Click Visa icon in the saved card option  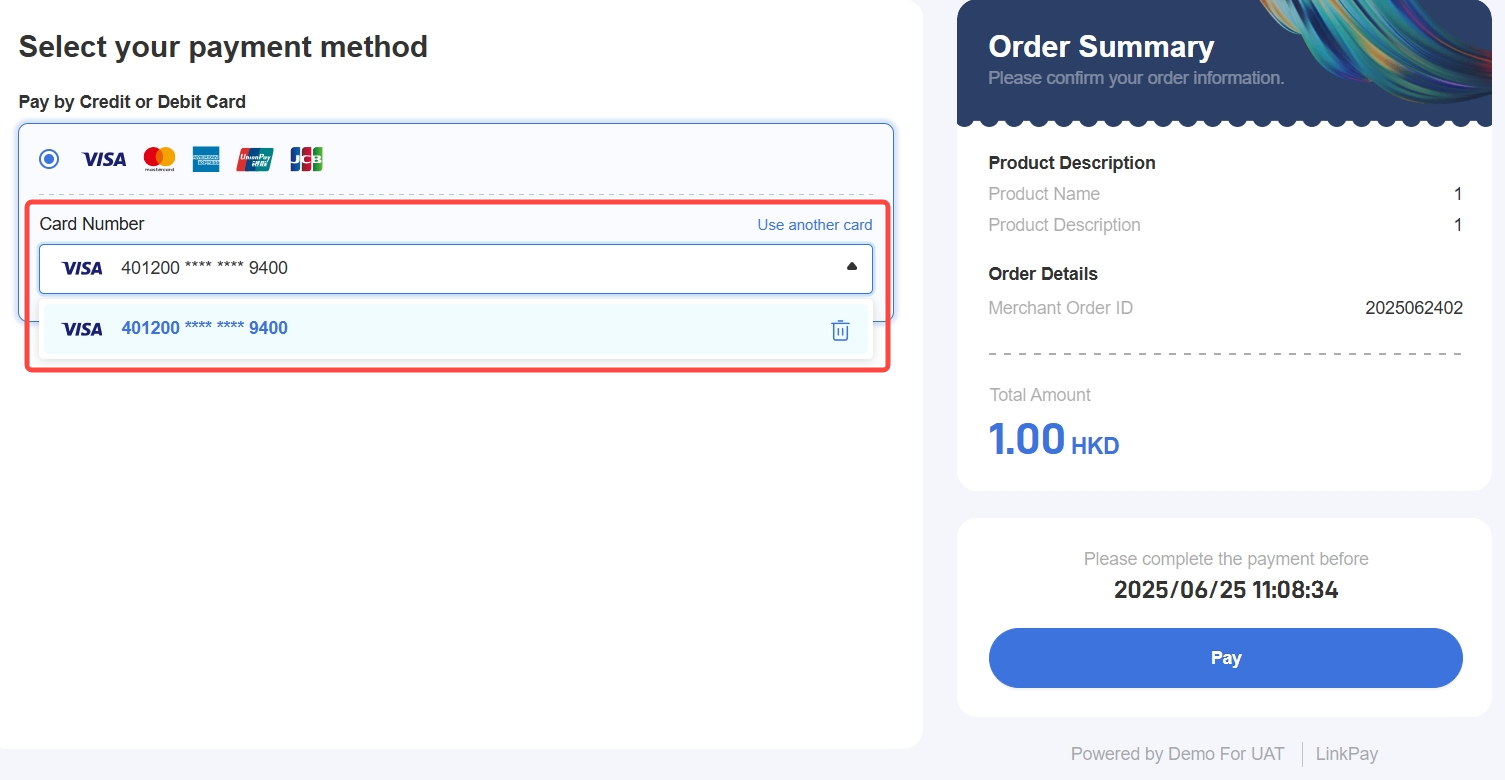[x=82, y=329]
